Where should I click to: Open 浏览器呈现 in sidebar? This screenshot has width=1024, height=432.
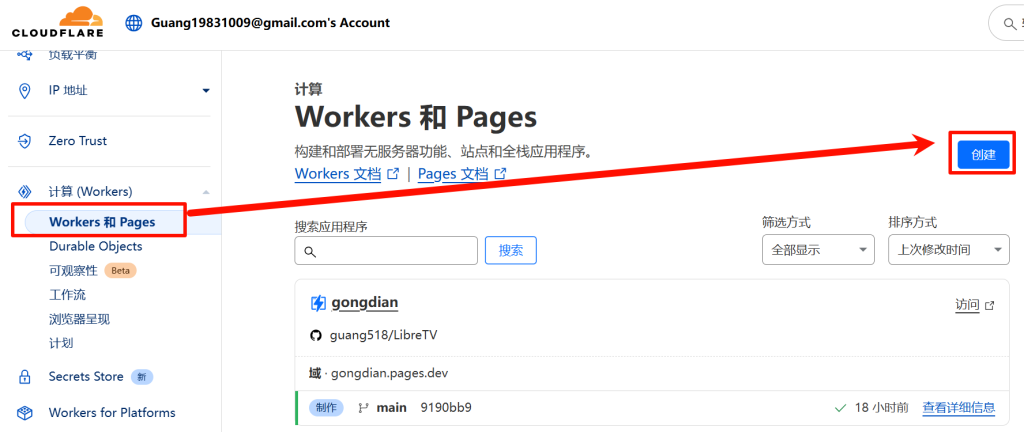(79, 319)
